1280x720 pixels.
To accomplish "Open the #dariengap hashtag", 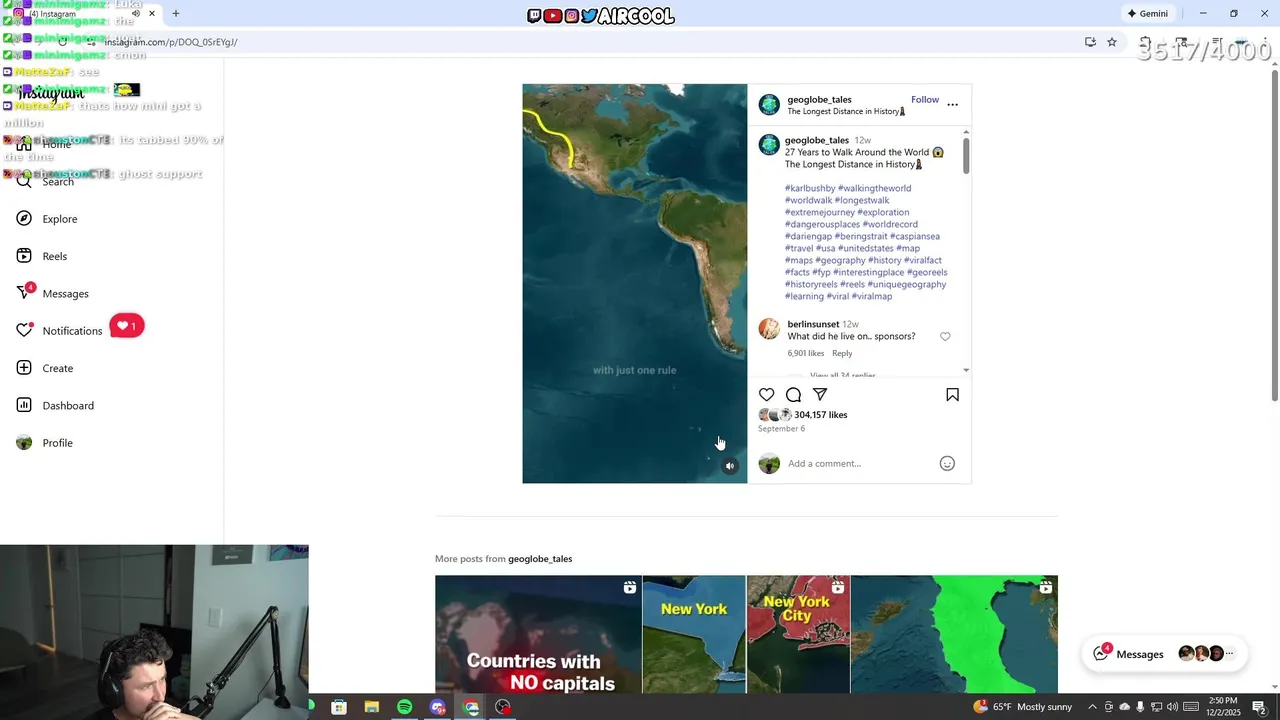I will pos(808,237).
